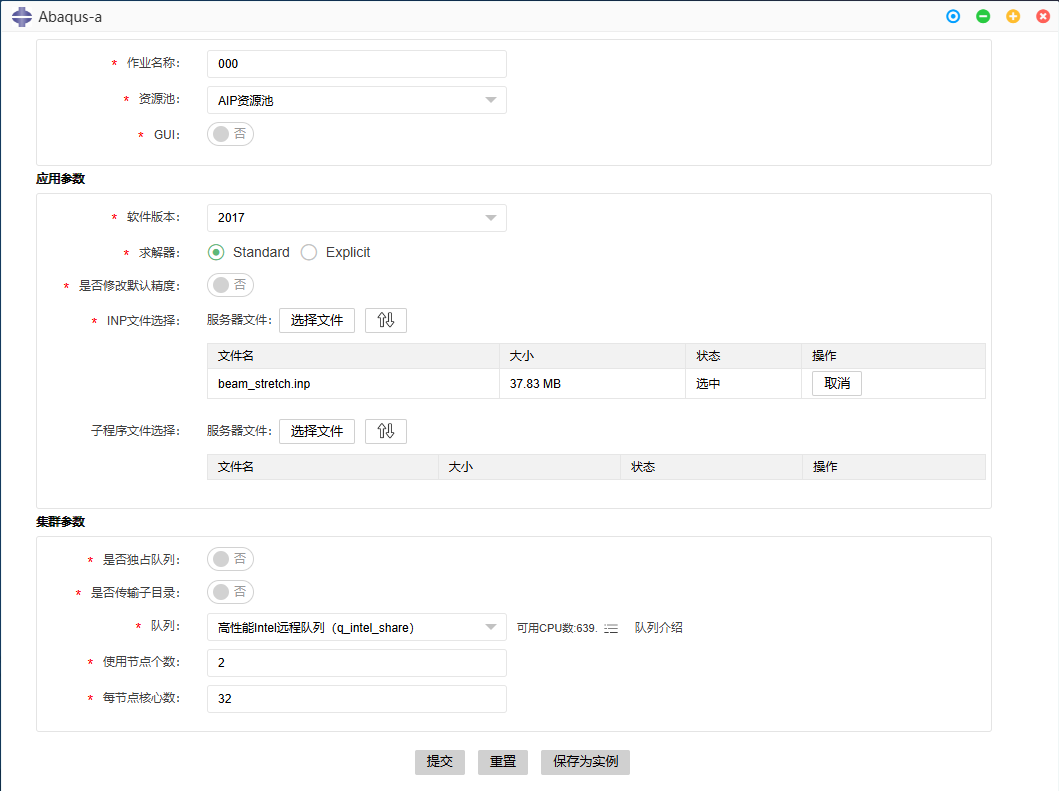Click the 保存为实例 button

click(x=586, y=762)
